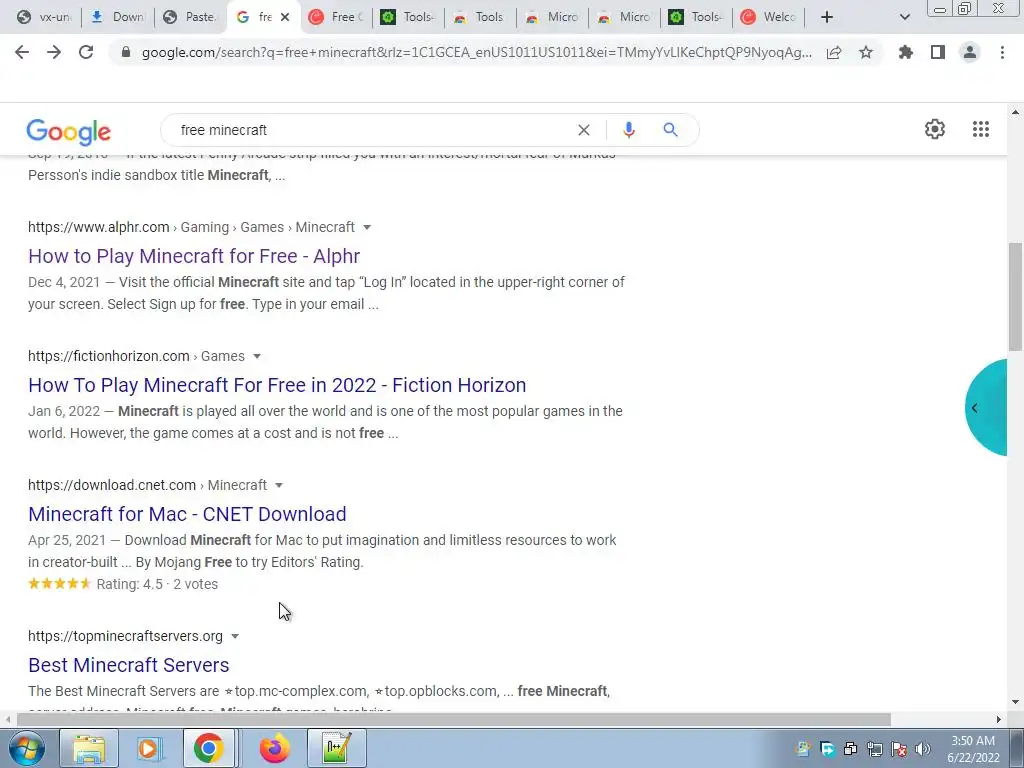1024x768 pixels.
Task: Open the 'Best Minecraft Servers' result
Action: click(129, 665)
